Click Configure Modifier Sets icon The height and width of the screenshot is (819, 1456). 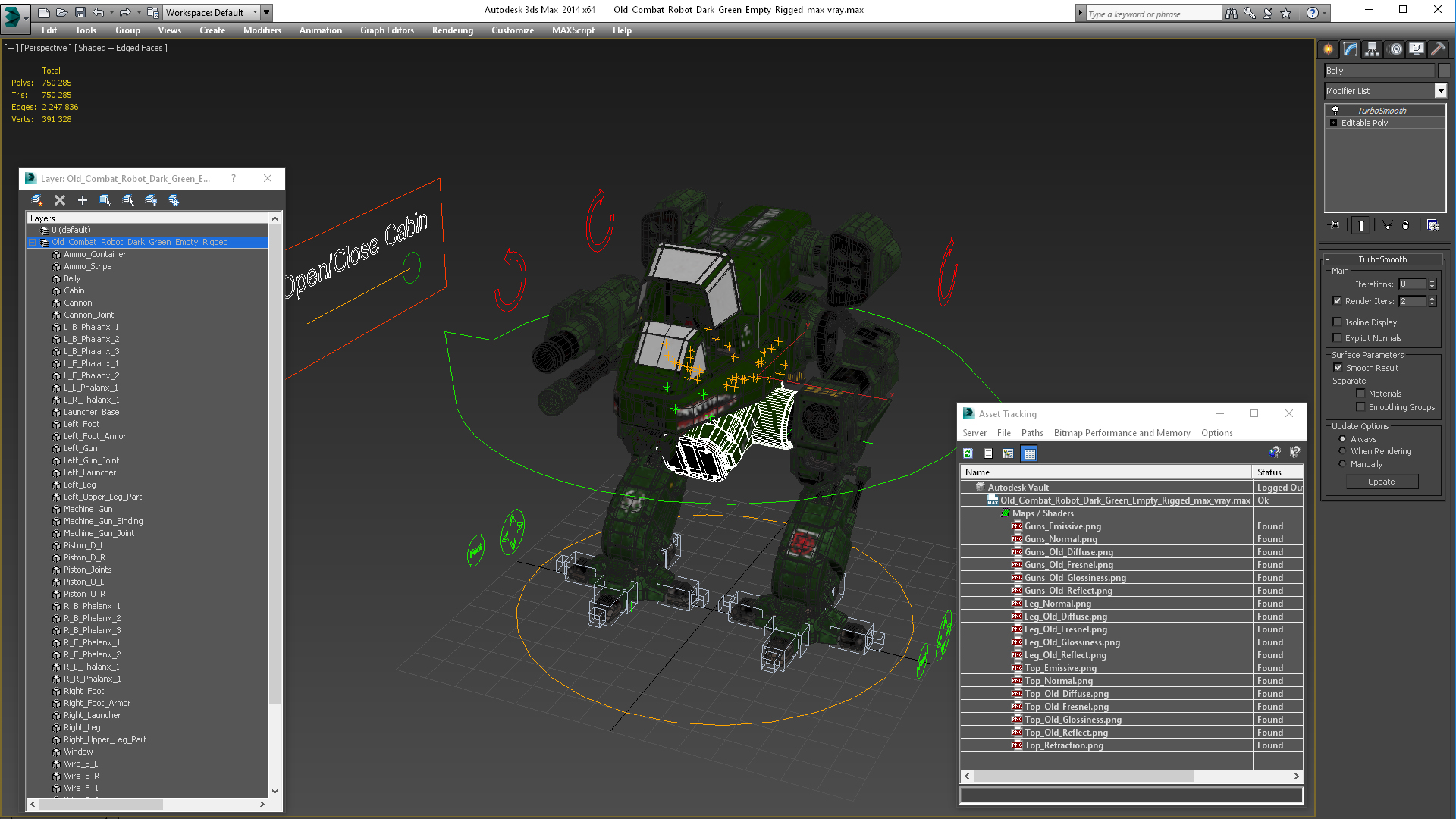pyautogui.click(x=1432, y=225)
